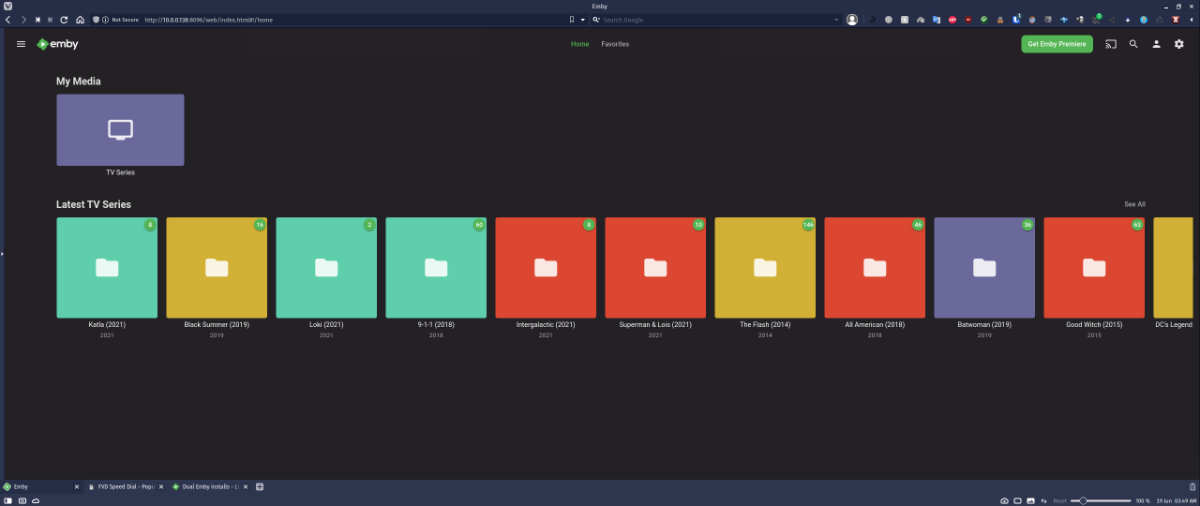Go to browser home page icon
The image size is (1200, 506).
(80, 19)
